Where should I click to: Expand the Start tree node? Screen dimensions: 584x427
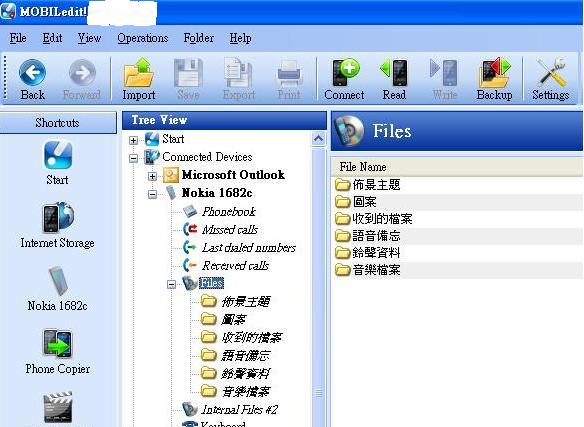[x=133, y=140]
